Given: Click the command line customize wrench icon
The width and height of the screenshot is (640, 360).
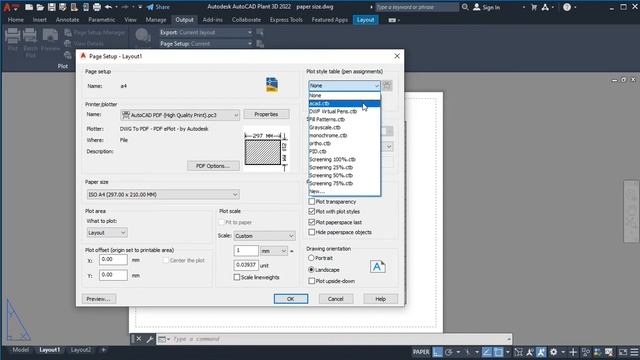Looking at the screenshot, I should (150, 339).
